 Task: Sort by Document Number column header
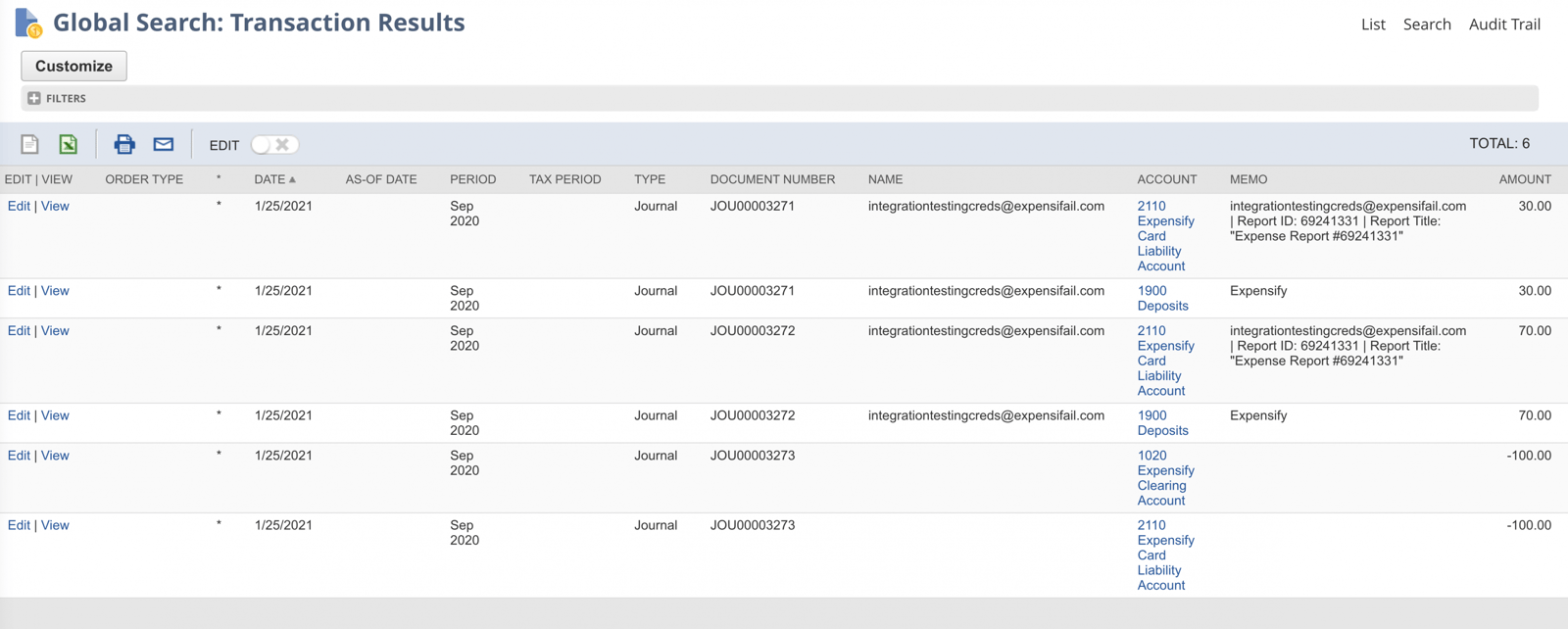[772, 179]
